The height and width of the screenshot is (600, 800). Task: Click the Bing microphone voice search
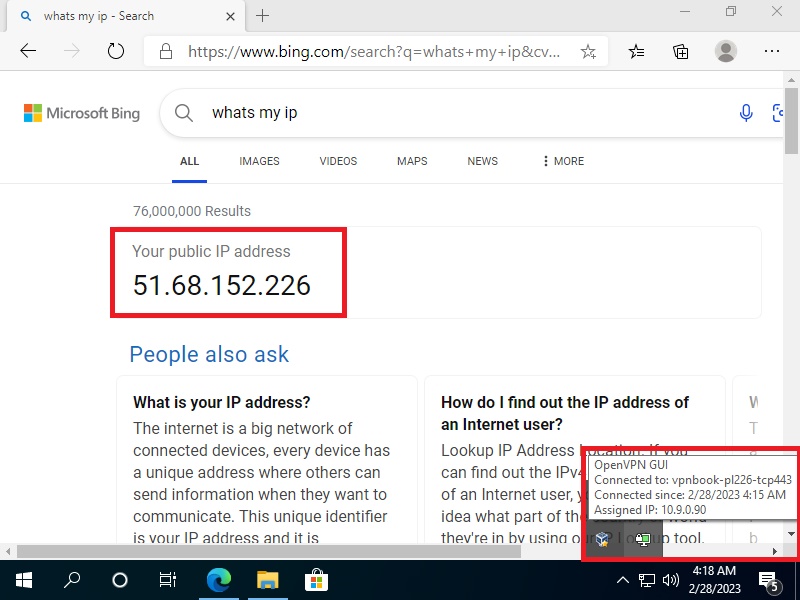click(x=746, y=113)
